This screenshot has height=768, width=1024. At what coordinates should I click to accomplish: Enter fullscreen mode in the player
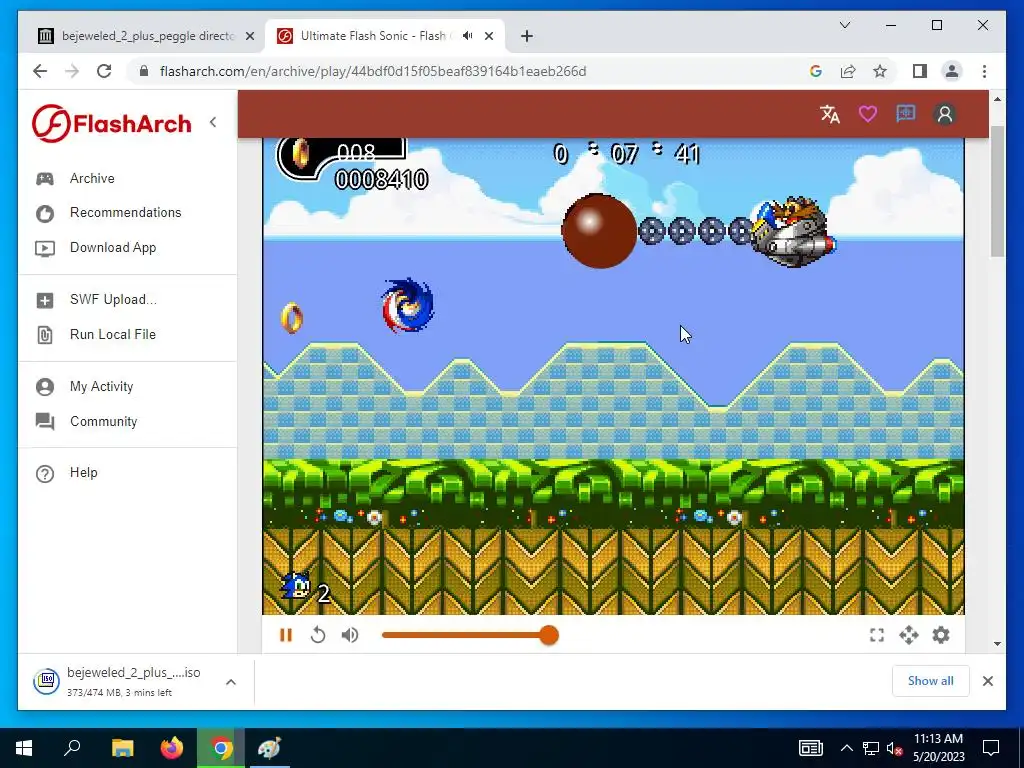[877, 635]
